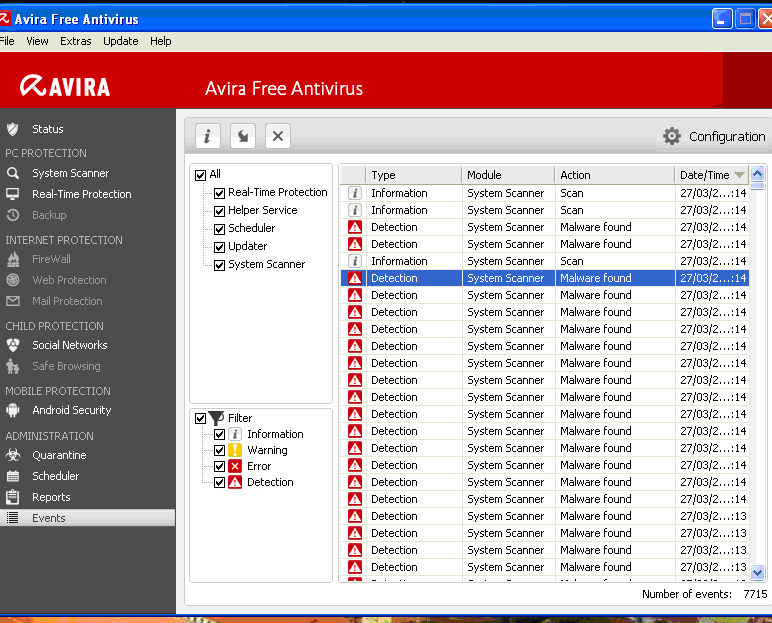This screenshot has height=623, width=772.
Task: Click the Scheduler calendar icon in sidebar
Action: (x=13, y=476)
